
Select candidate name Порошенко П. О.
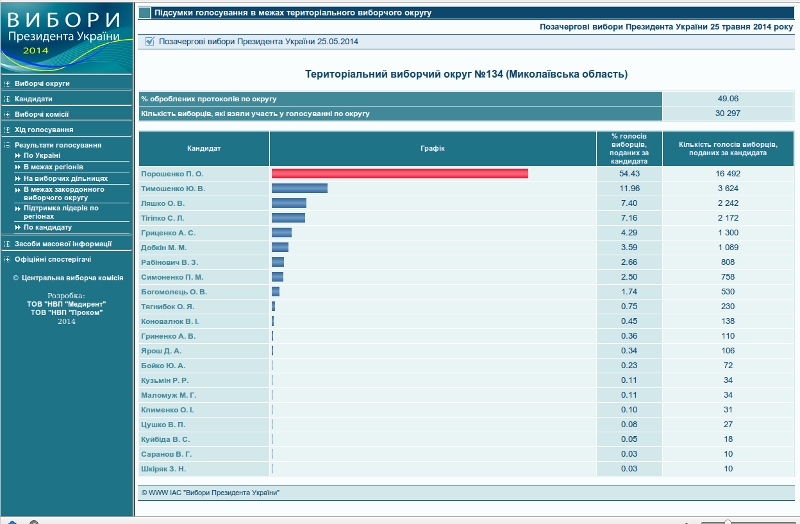point(172,174)
